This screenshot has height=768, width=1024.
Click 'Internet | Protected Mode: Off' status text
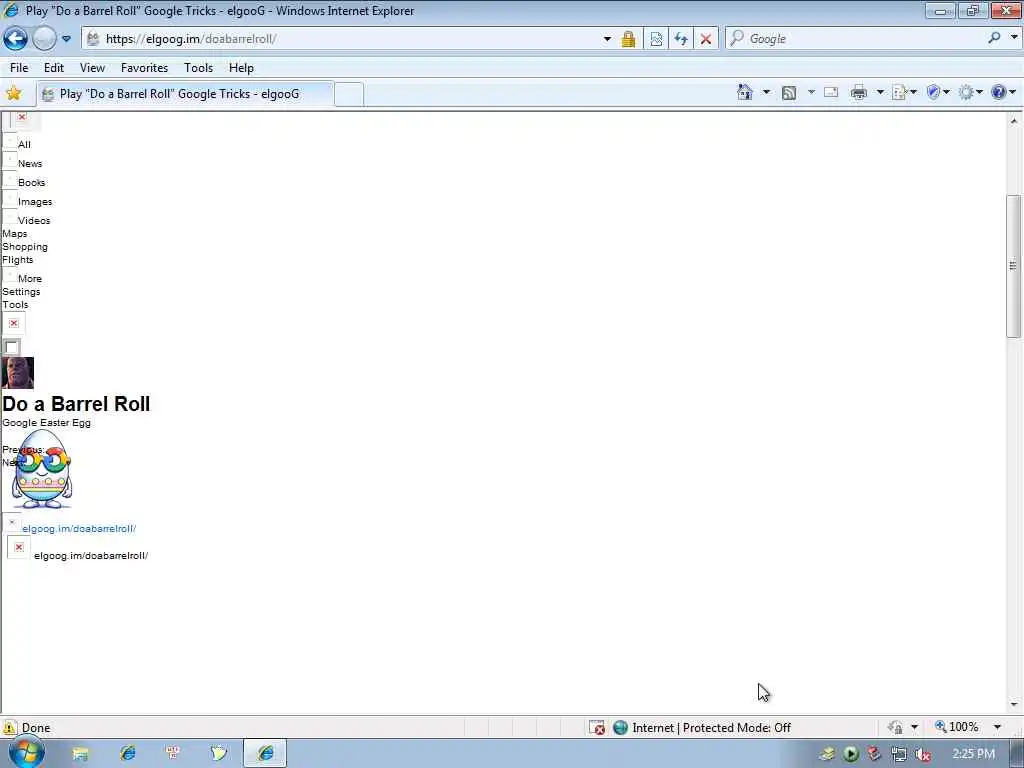pyautogui.click(x=711, y=728)
